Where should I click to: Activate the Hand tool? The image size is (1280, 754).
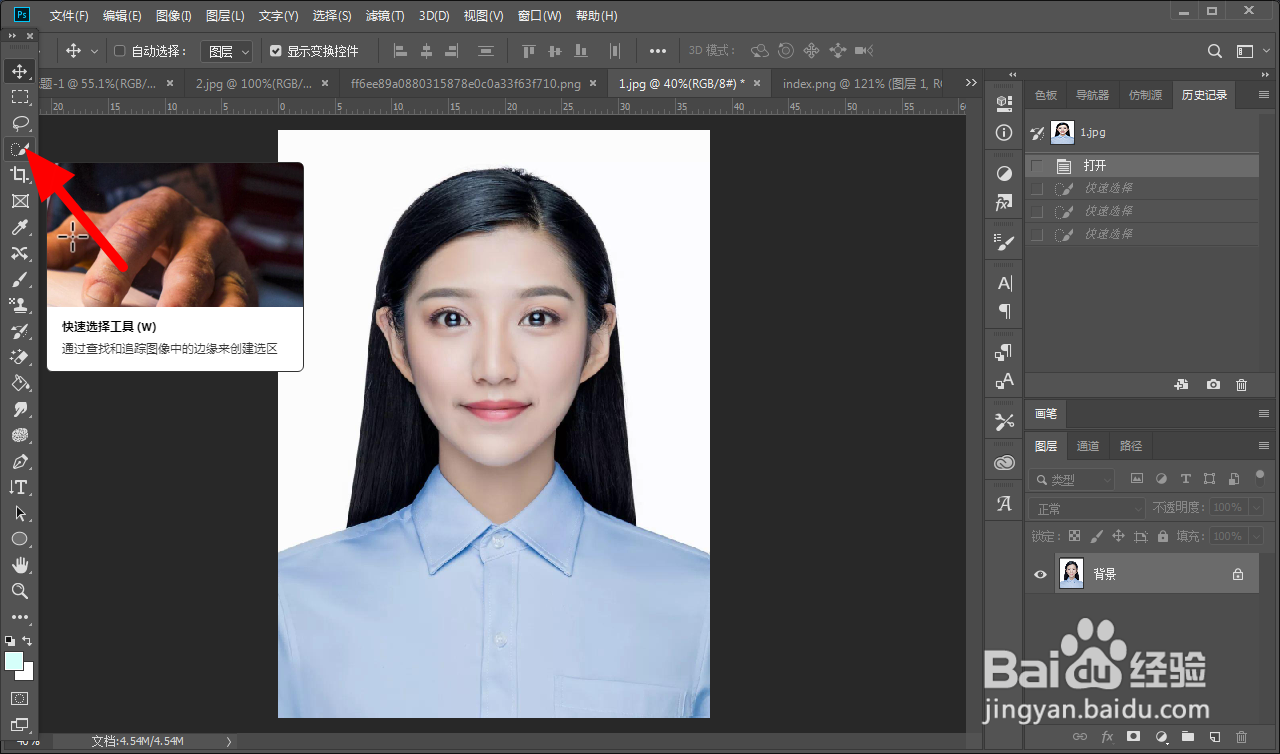19,565
